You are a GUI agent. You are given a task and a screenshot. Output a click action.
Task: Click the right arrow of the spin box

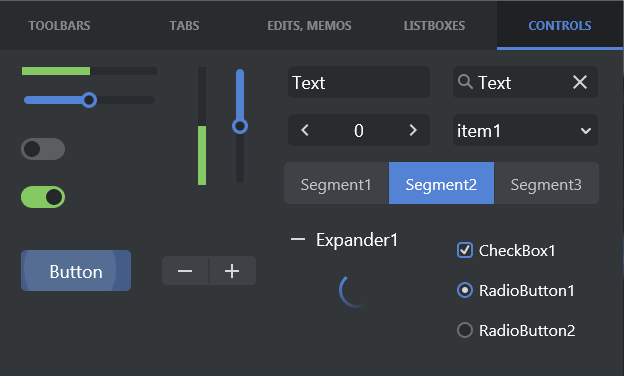[x=413, y=130]
